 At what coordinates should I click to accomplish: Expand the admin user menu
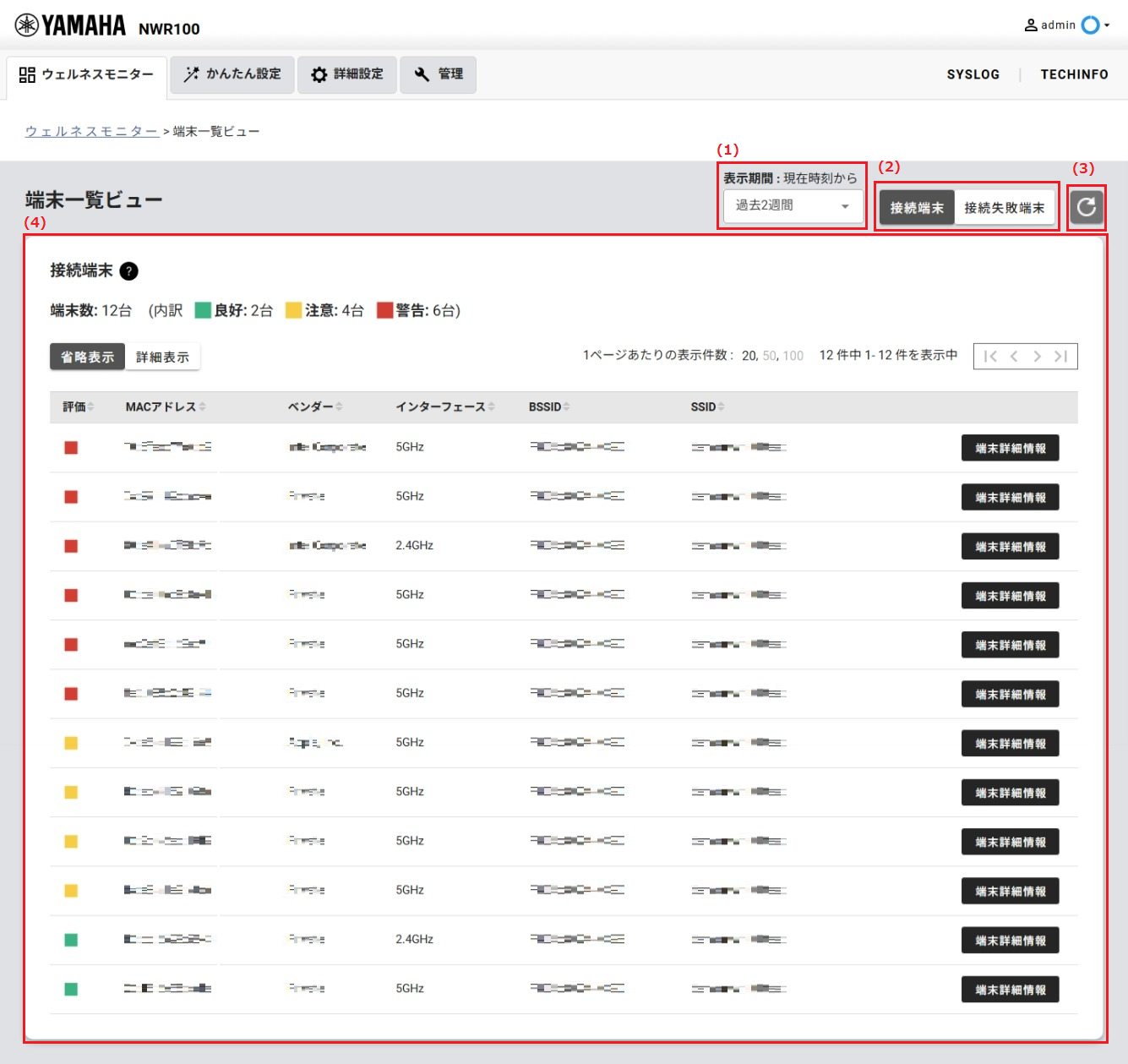[1068, 25]
